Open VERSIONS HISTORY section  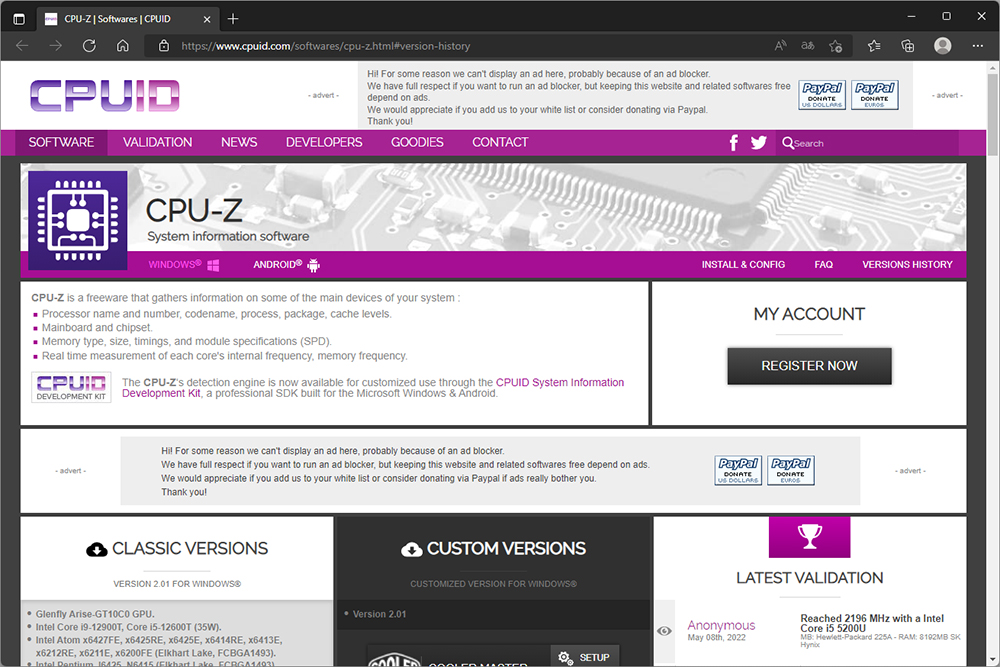(907, 265)
